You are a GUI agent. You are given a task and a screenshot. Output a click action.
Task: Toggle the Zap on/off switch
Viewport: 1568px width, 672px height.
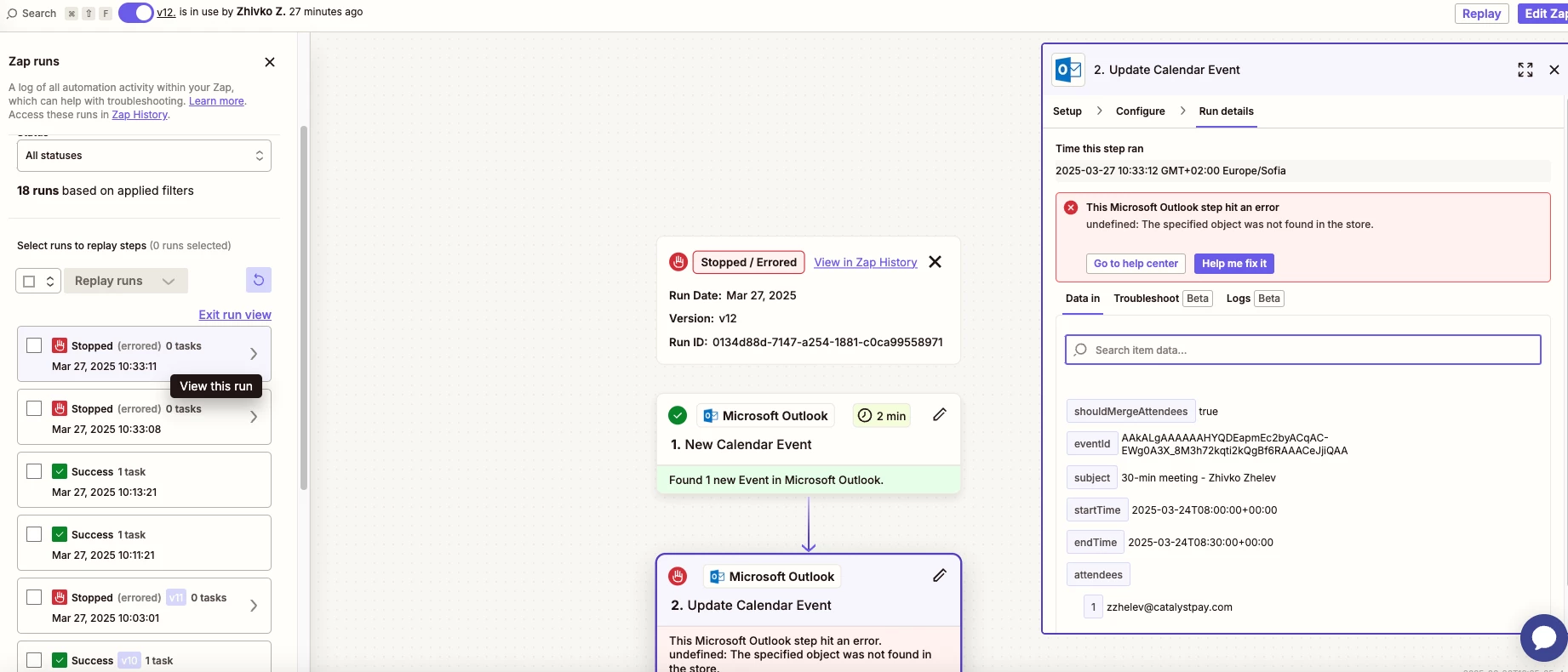[135, 13]
